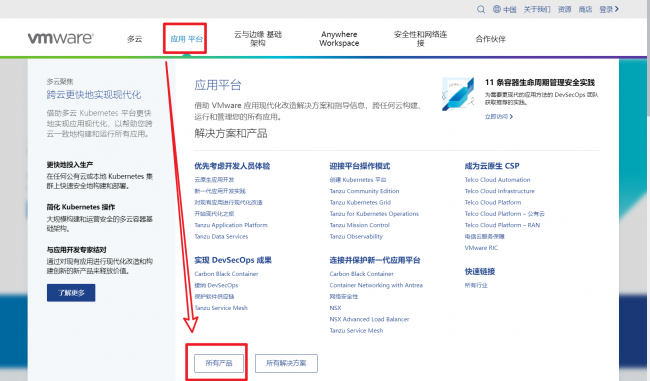Viewport: 650px width, 381px height.
Task: Open Tanzu for Kubernetes Operations link
Action: (x=374, y=214)
